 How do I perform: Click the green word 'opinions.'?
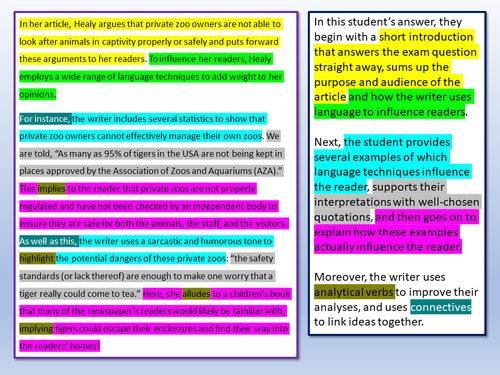click(x=37, y=94)
